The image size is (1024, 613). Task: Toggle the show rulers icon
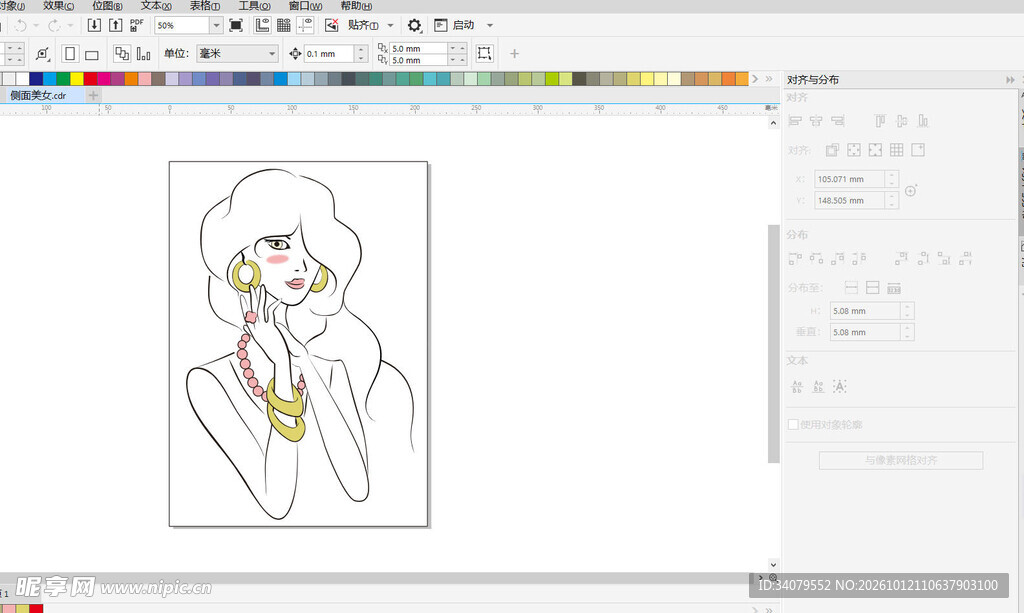pos(262,25)
